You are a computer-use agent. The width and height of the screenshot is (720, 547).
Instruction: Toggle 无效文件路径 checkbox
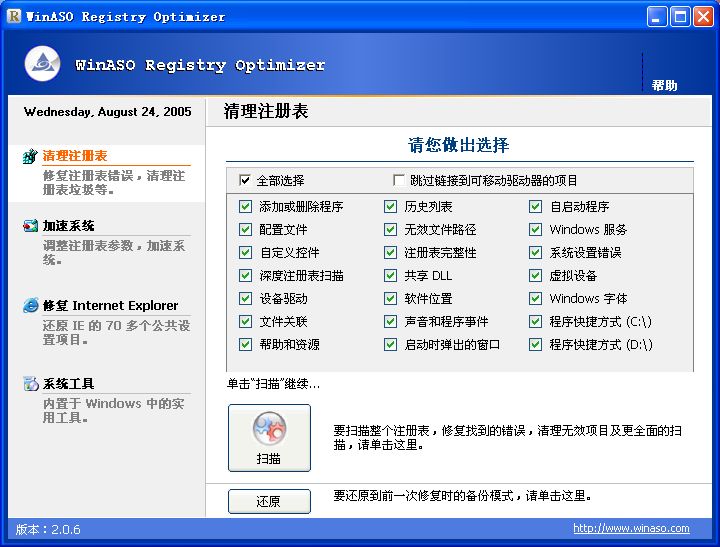[390, 230]
